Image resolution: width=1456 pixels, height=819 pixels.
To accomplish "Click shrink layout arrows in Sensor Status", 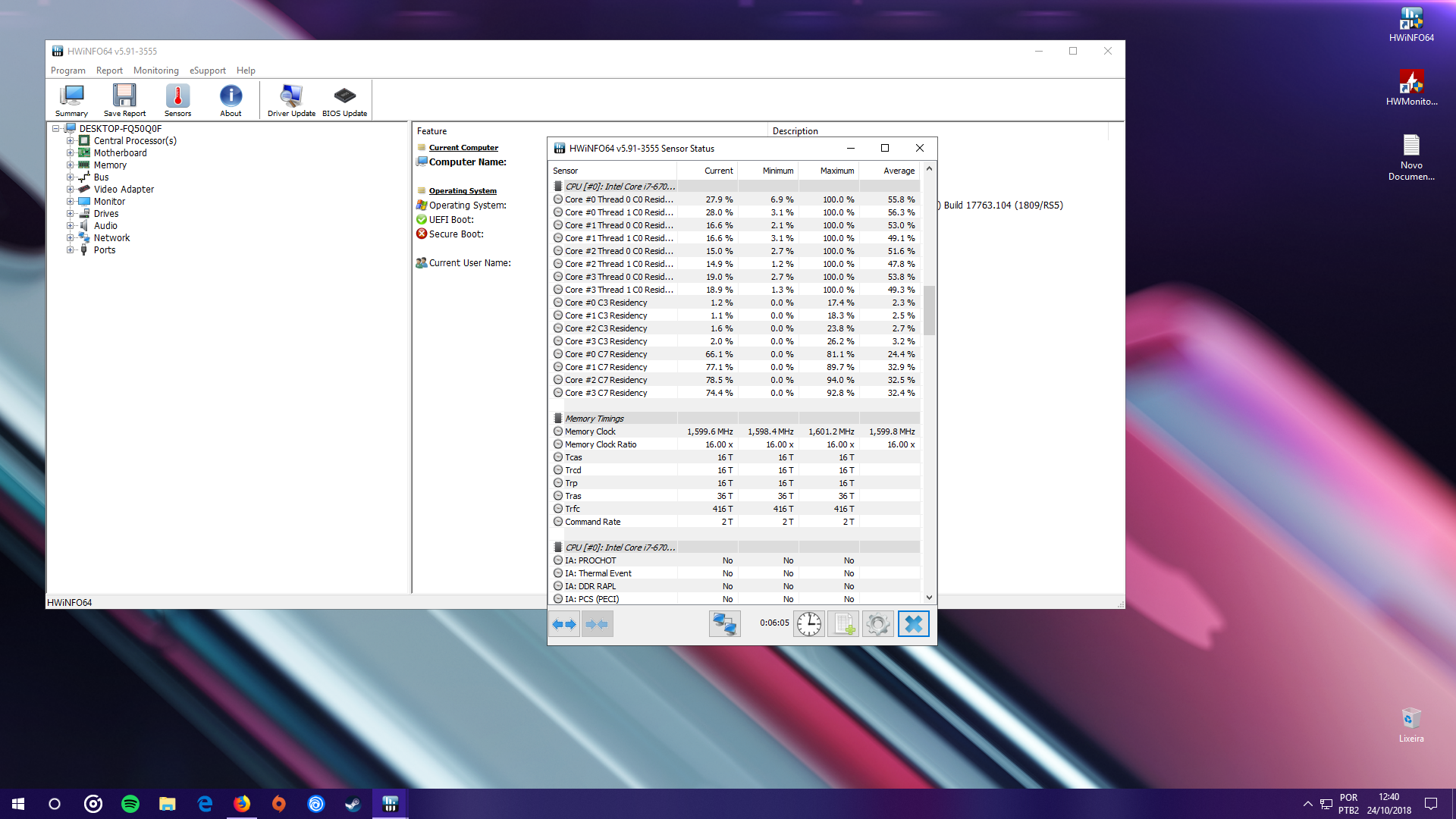I will 597,624.
